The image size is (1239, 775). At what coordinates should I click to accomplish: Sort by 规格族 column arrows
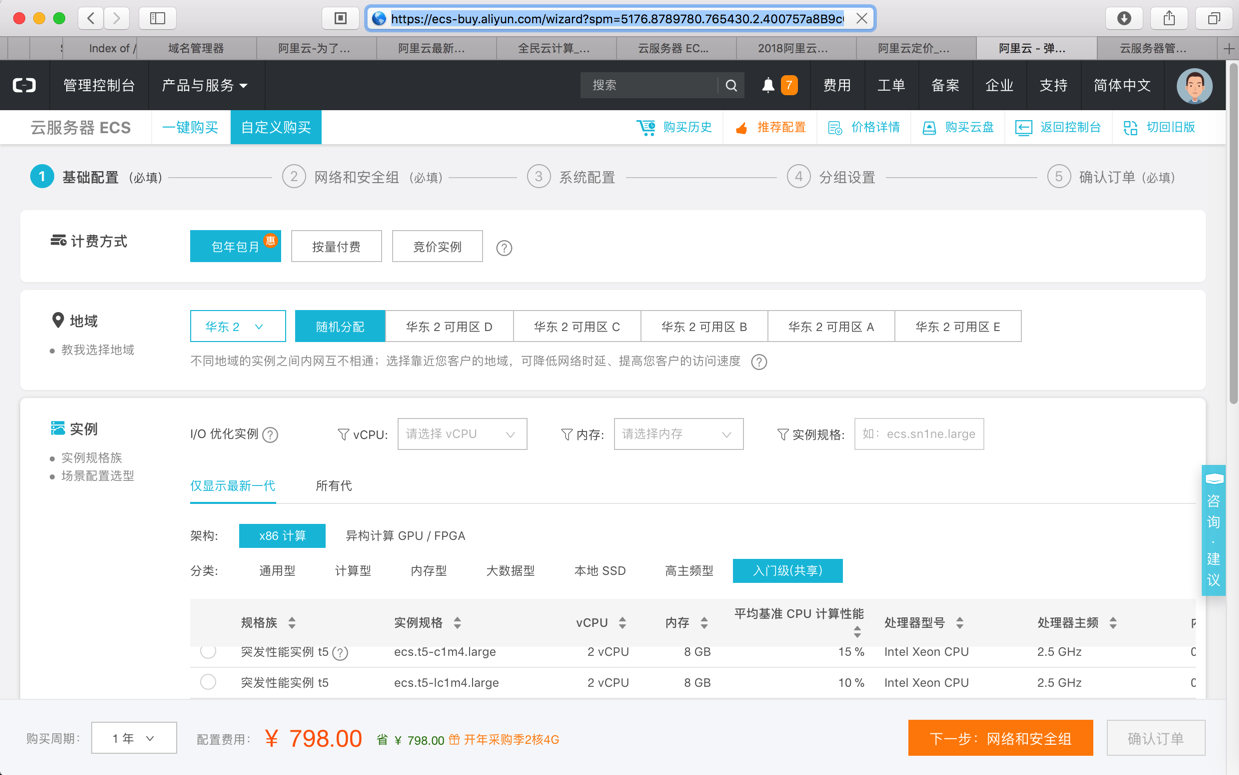tap(292, 624)
